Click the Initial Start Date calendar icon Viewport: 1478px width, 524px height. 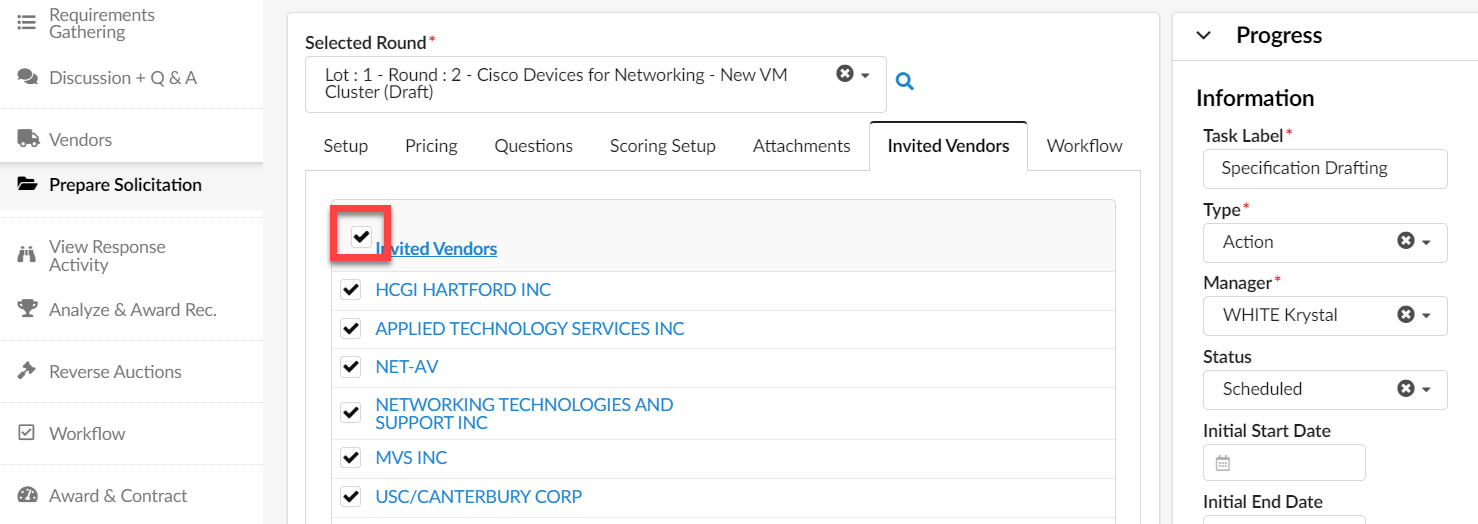tap(1222, 463)
